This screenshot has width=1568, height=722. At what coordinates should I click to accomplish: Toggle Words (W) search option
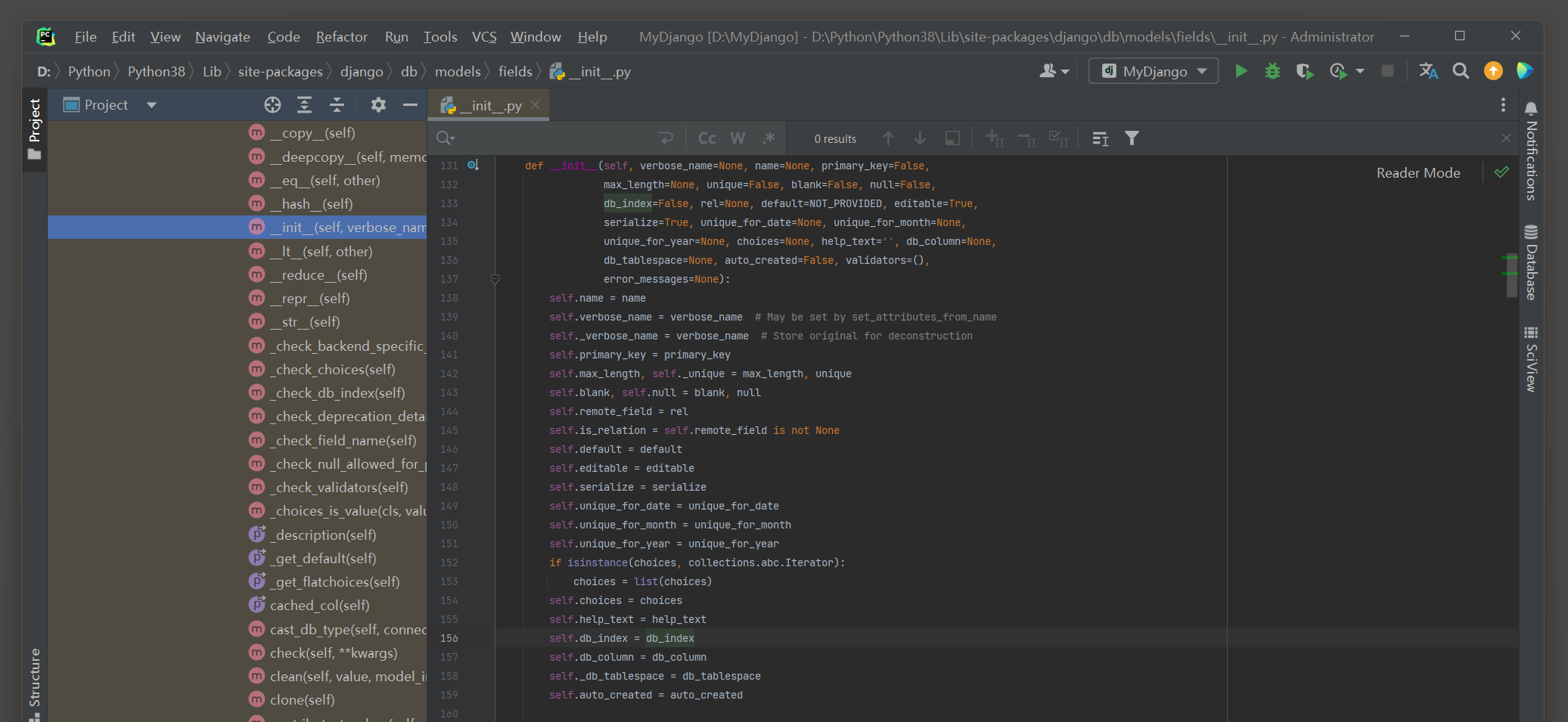738,138
